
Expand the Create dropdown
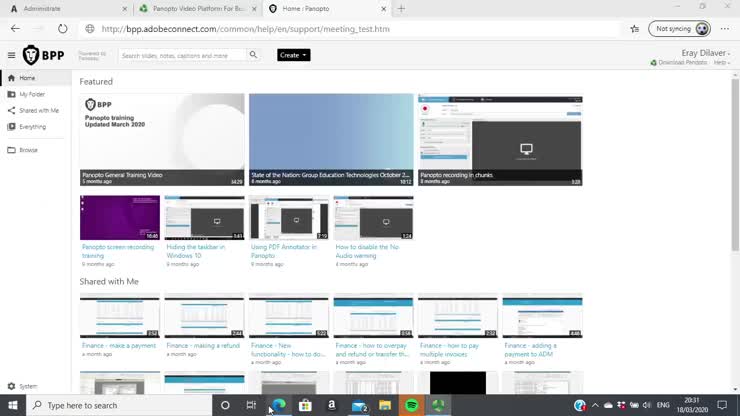pyautogui.click(x=293, y=55)
